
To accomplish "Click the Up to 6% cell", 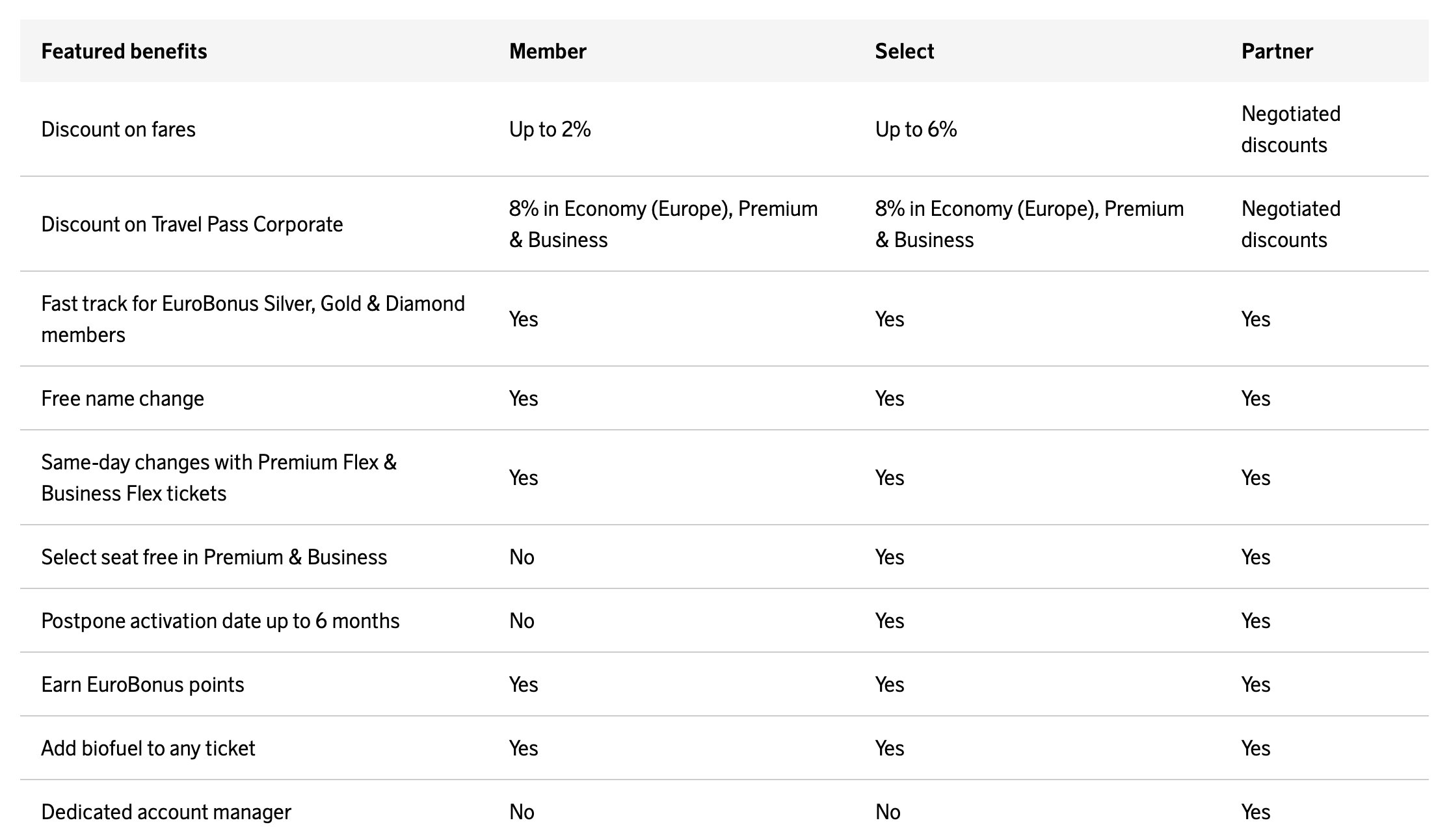I will [916, 129].
